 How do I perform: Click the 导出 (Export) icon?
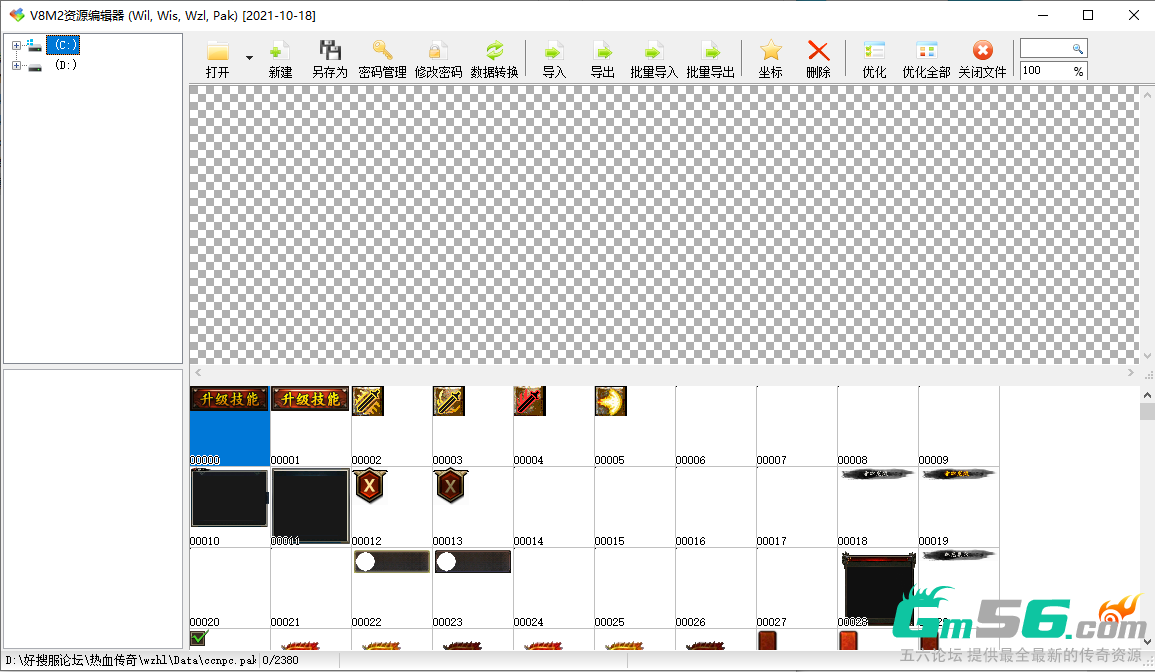[602, 51]
